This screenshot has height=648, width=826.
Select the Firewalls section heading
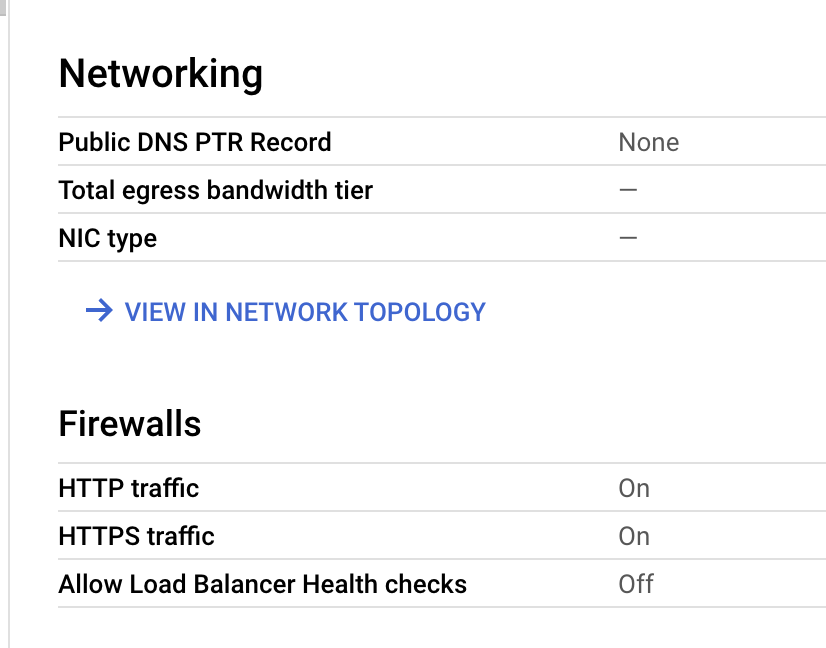(130, 424)
